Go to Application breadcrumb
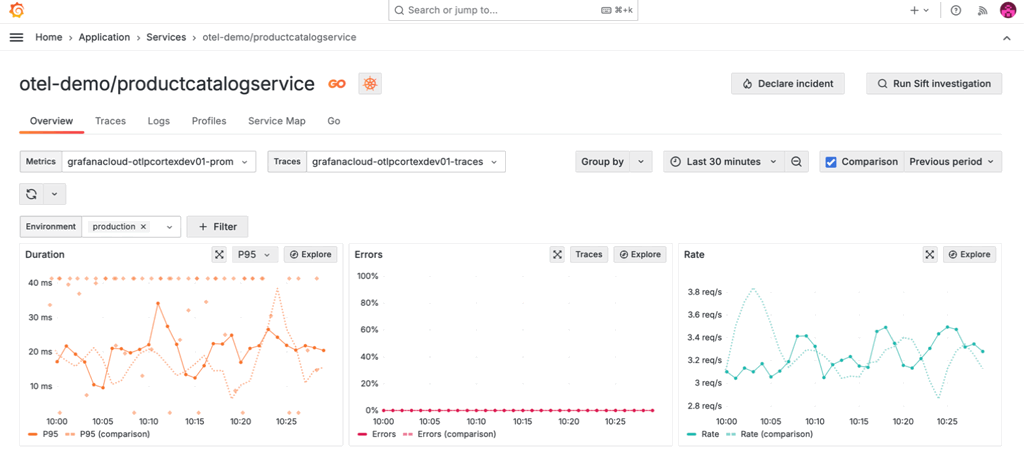The height and width of the screenshot is (452, 1024). pos(104,38)
